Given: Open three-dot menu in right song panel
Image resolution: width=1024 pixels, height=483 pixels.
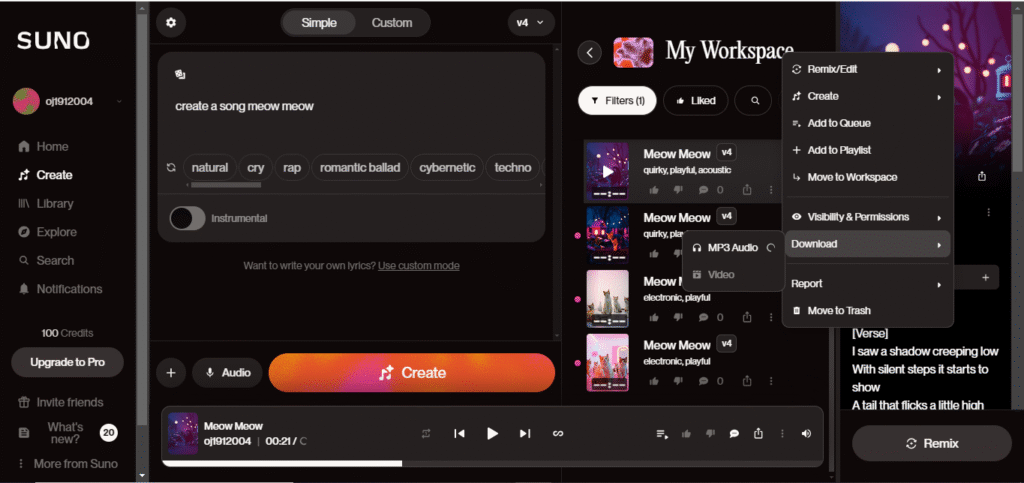Looking at the screenshot, I should (x=989, y=212).
